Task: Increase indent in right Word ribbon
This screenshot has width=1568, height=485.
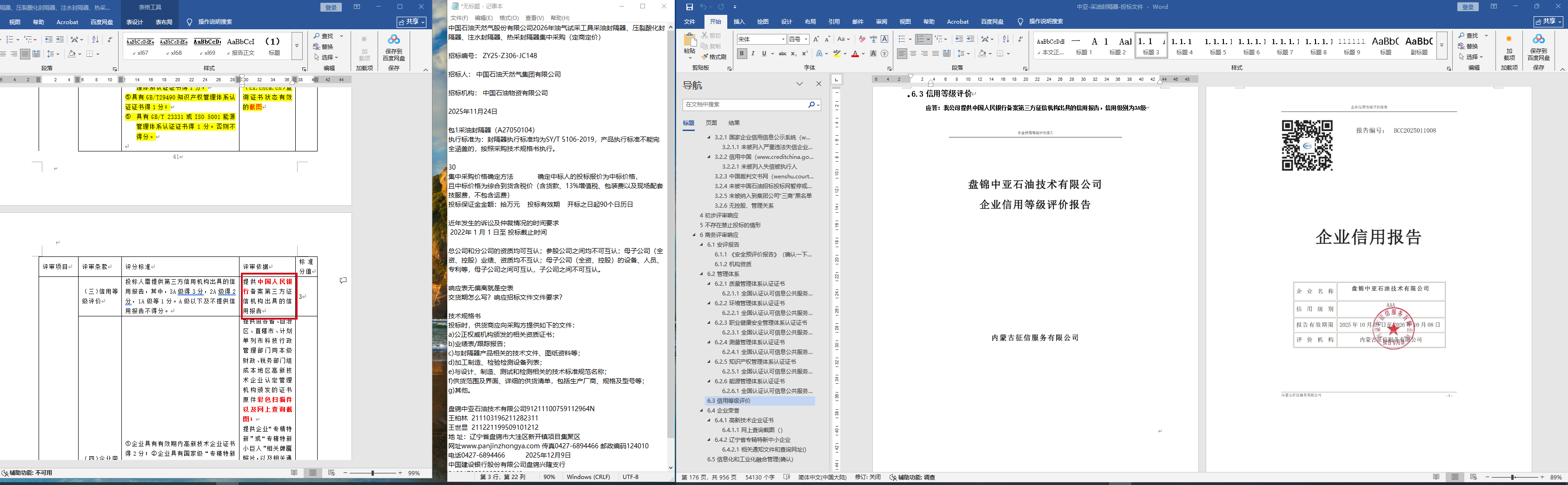Action: pos(970,39)
